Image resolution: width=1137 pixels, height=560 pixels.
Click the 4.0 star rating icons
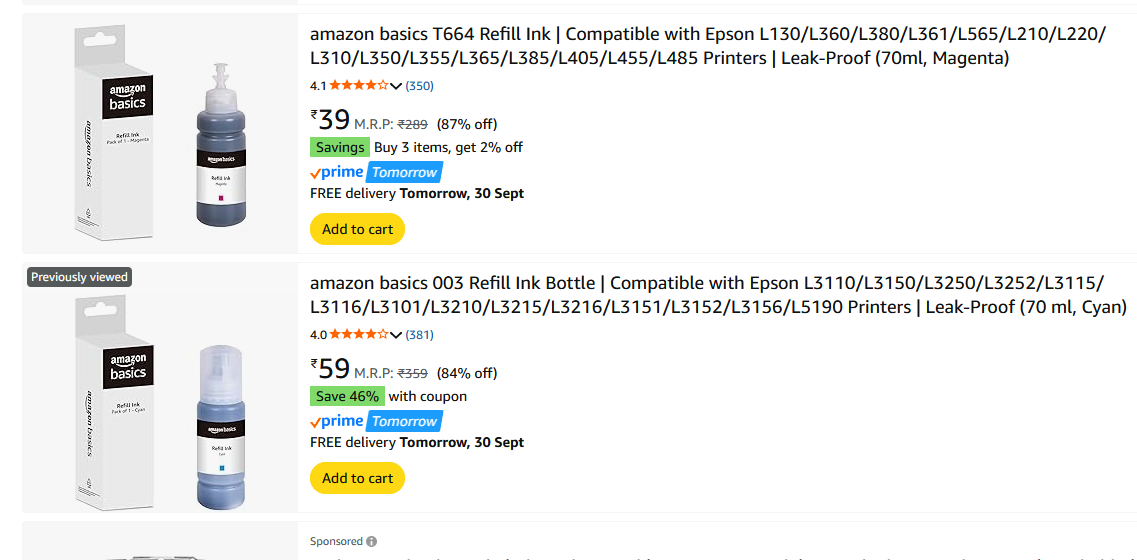pyautogui.click(x=359, y=335)
